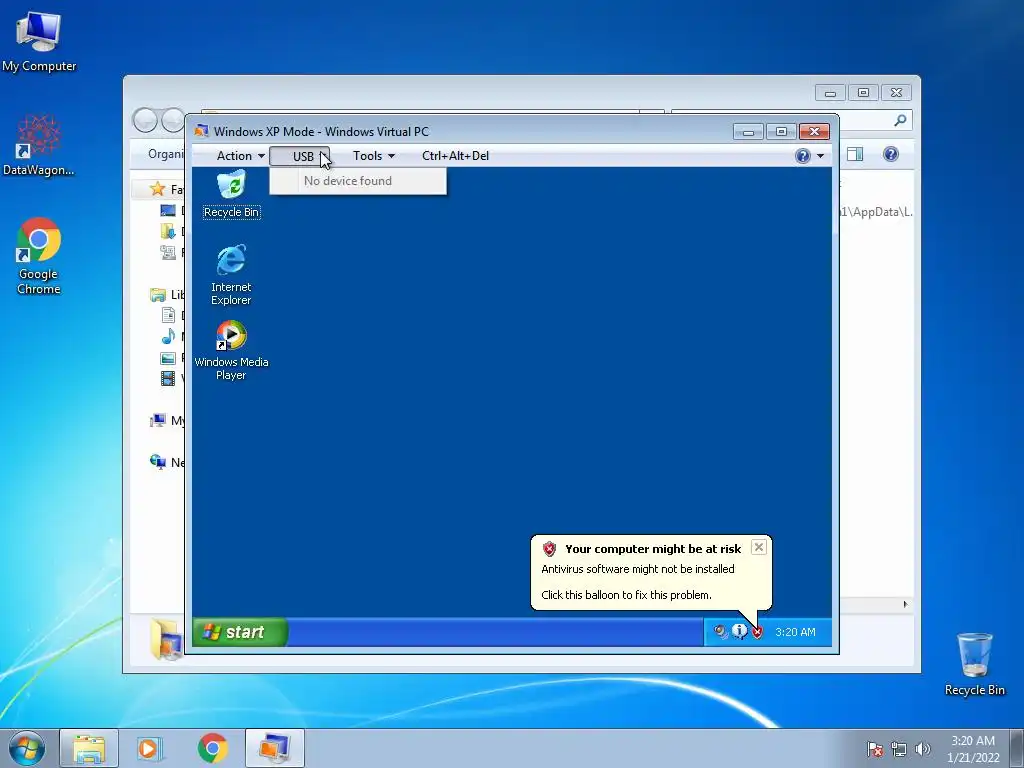Select the Music library icon in Explorer
The height and width of the screenshot is (768, 1024).
tap(168, 336)
